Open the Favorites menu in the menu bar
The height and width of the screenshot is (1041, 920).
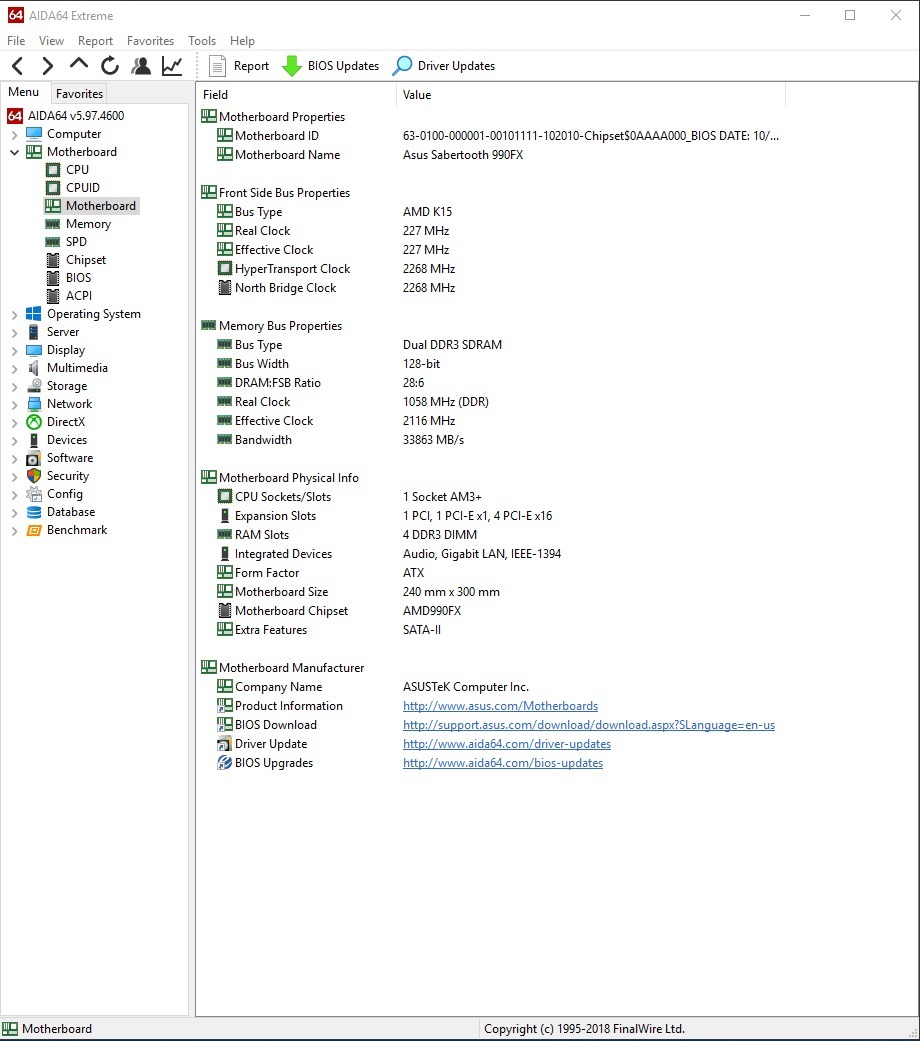(150, 40)
